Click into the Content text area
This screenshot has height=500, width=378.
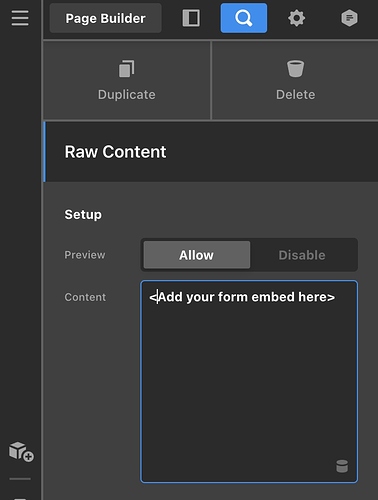pos(249,381)
